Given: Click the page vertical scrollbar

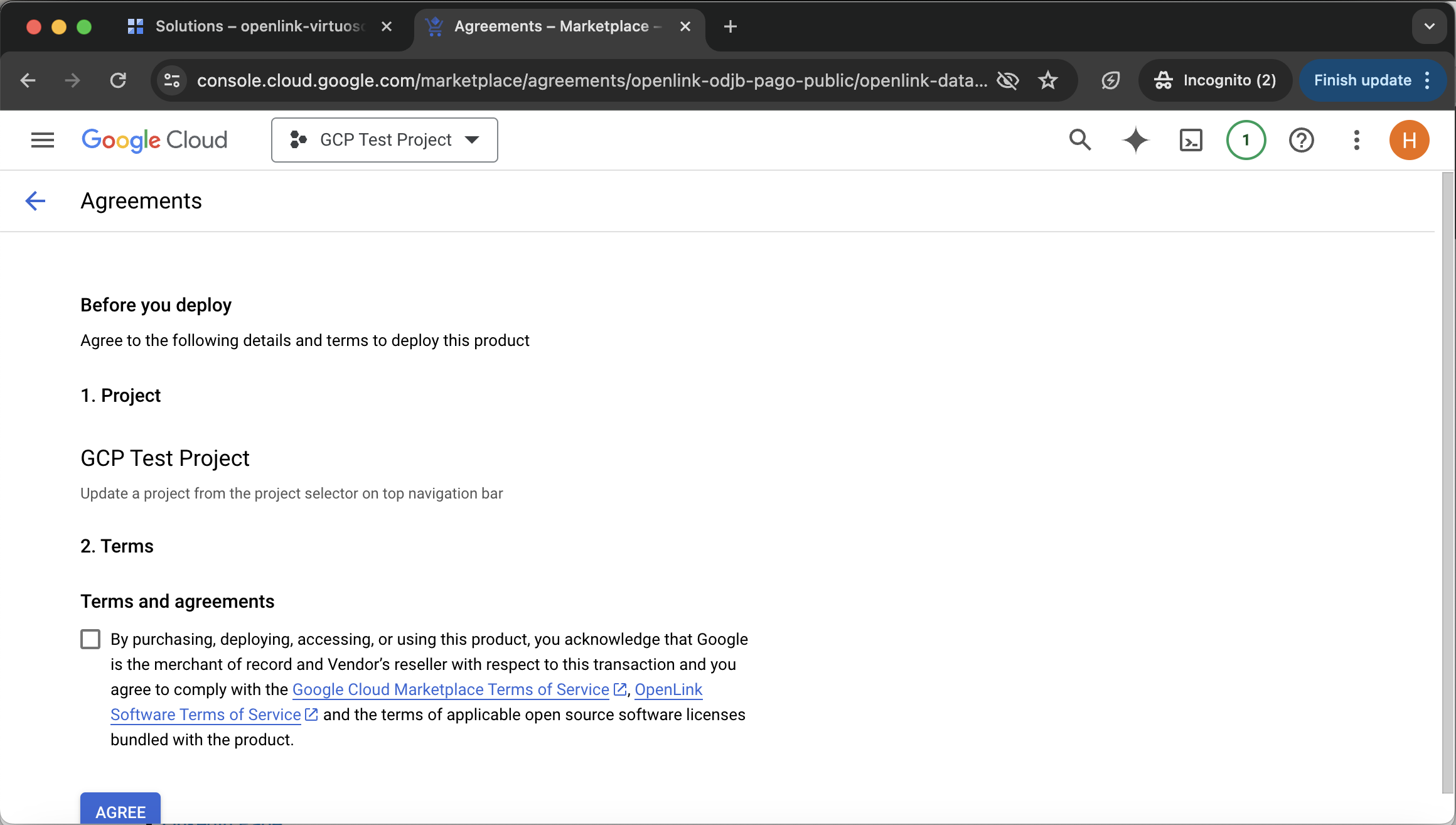Looking at the screenshot, I should click(x=1448, y=483).
